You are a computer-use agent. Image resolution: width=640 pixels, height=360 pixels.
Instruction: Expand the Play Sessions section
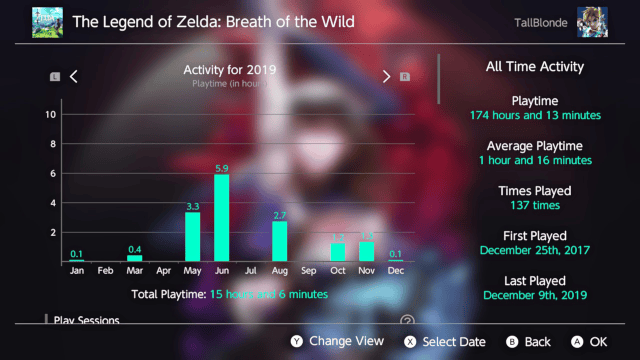[87, 320]
